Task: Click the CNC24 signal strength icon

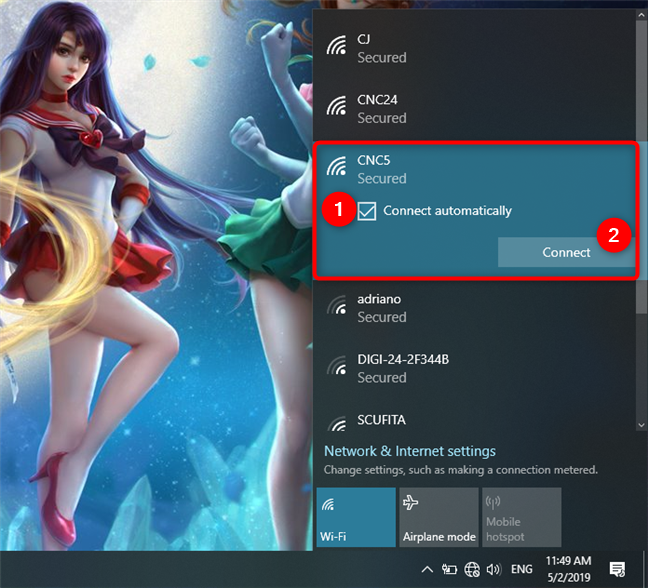Action: (x=336, y=106)
